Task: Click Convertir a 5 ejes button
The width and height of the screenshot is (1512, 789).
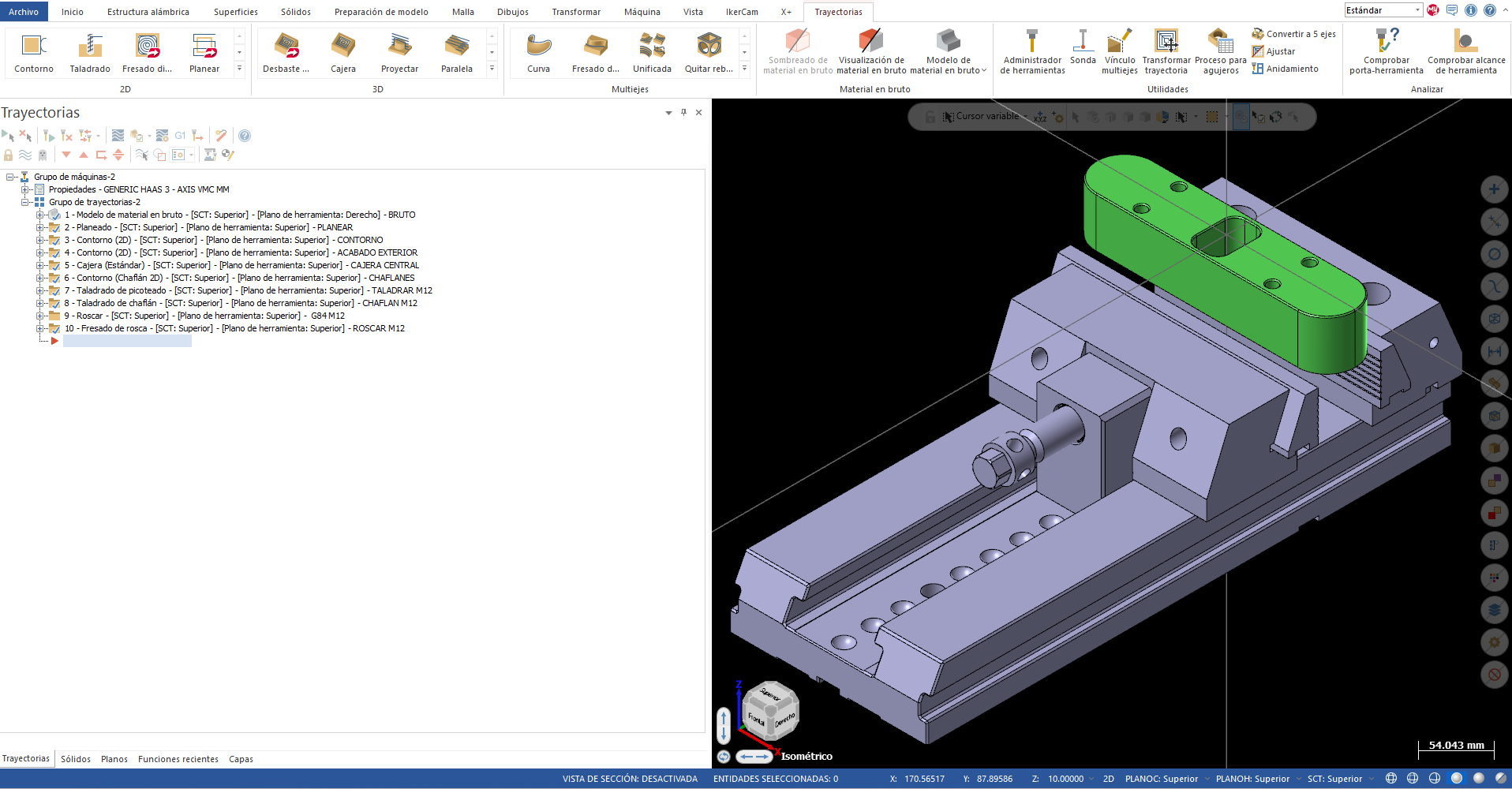Action: [1293, 34]
